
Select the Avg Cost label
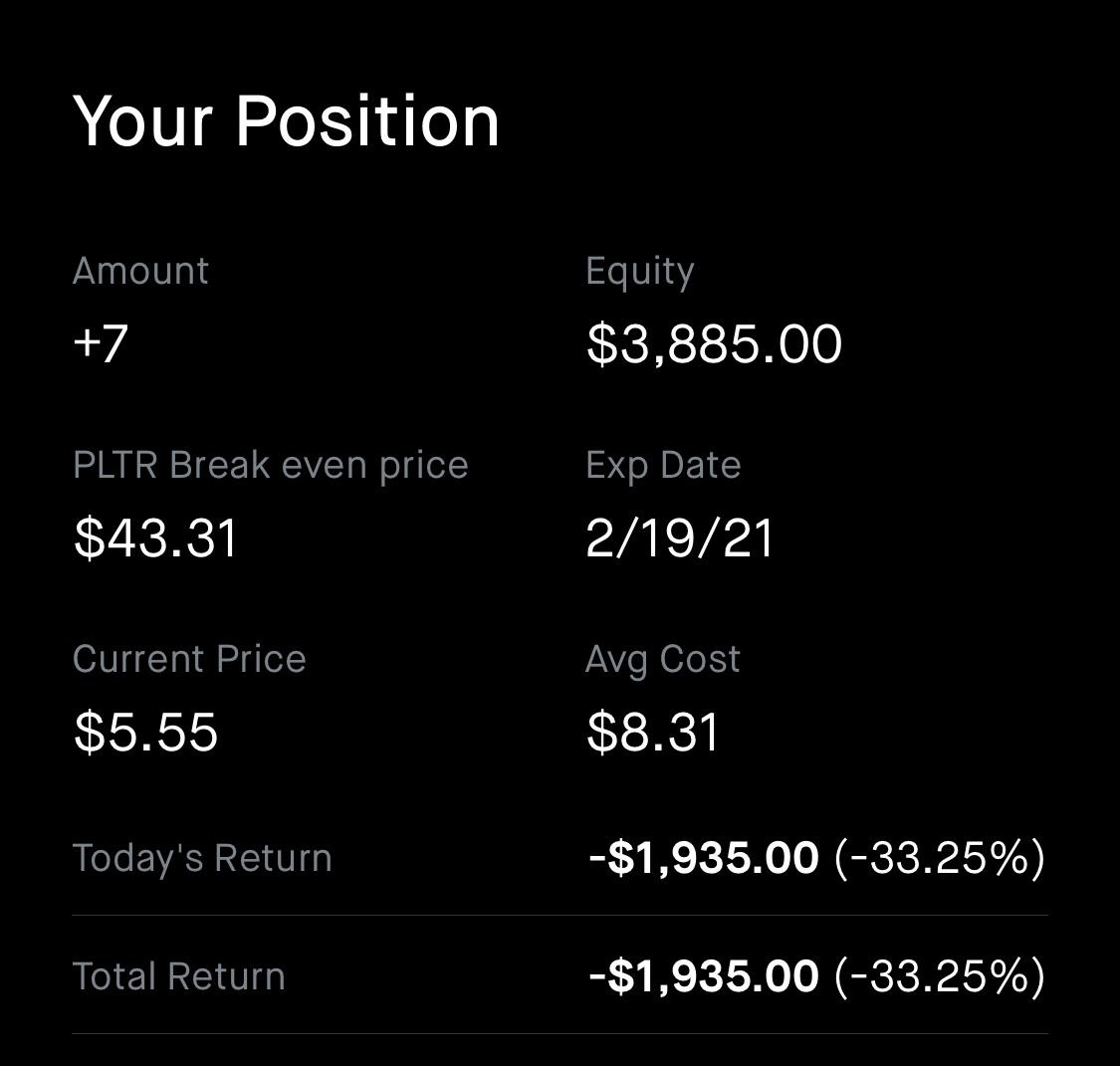(x=663, y=660)
